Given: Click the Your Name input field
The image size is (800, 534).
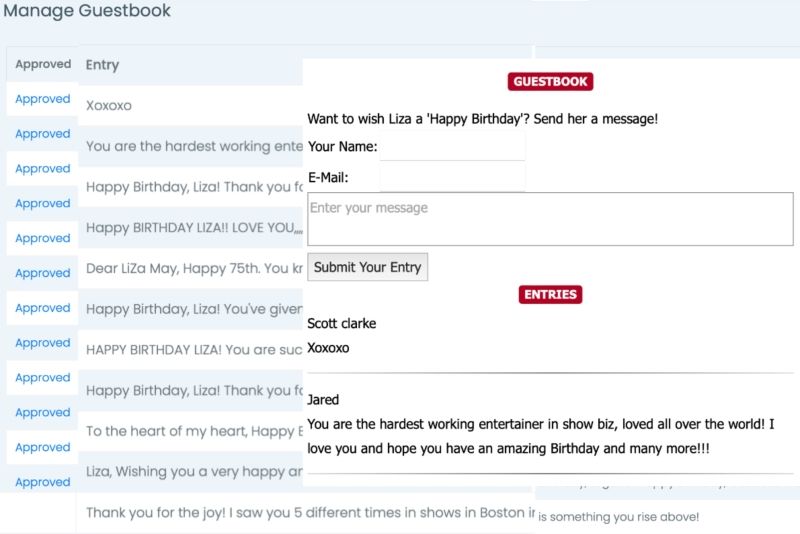Looking at the screenshot, I should point(452,147).
